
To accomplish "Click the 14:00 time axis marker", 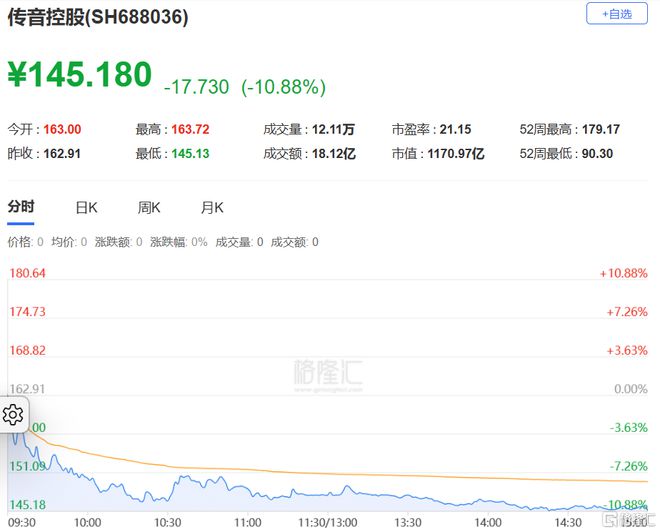I will [x=488, y=523].
